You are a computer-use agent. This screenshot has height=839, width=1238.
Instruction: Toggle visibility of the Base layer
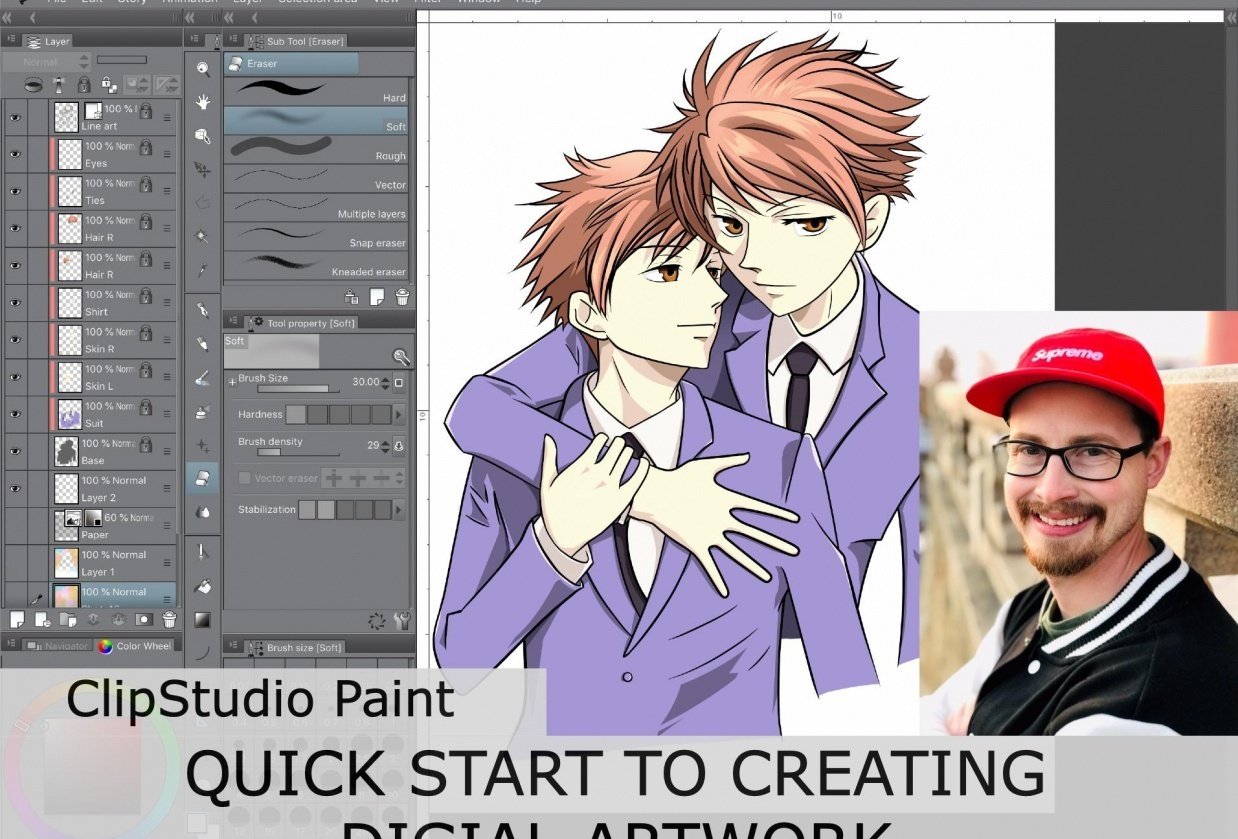[x=15, y=451]
